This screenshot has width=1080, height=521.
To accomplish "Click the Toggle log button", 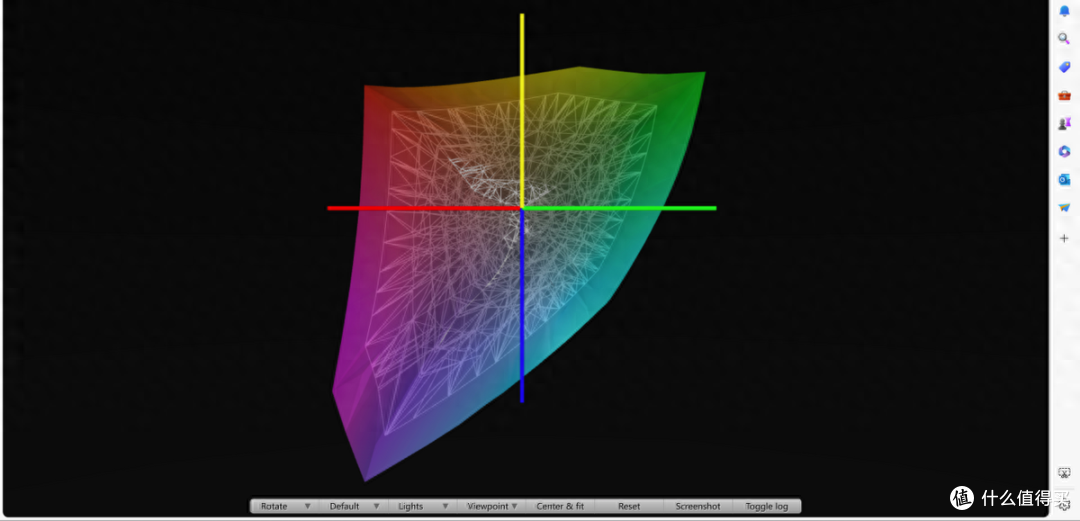I will tap(767, 506).
